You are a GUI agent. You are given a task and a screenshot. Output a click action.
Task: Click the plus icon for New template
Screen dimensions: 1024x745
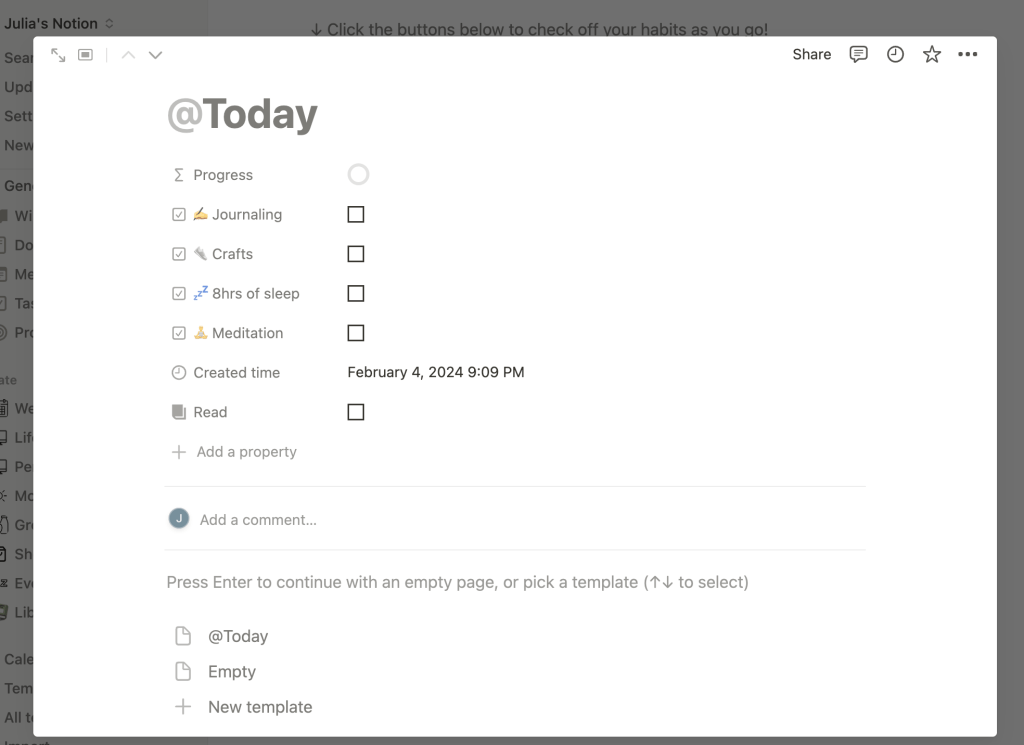(183, 707)
